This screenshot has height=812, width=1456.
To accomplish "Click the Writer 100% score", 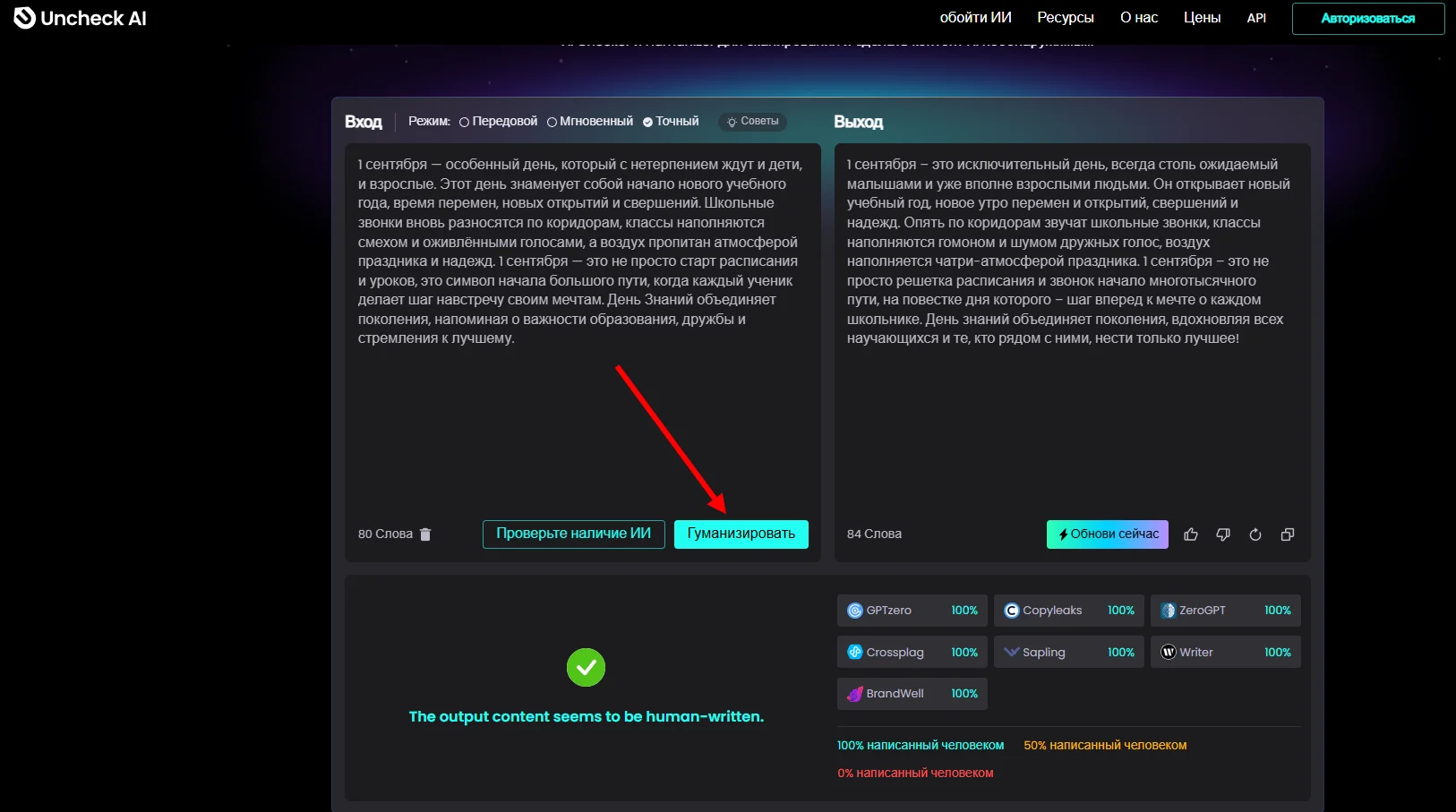I will (1278, 653).
